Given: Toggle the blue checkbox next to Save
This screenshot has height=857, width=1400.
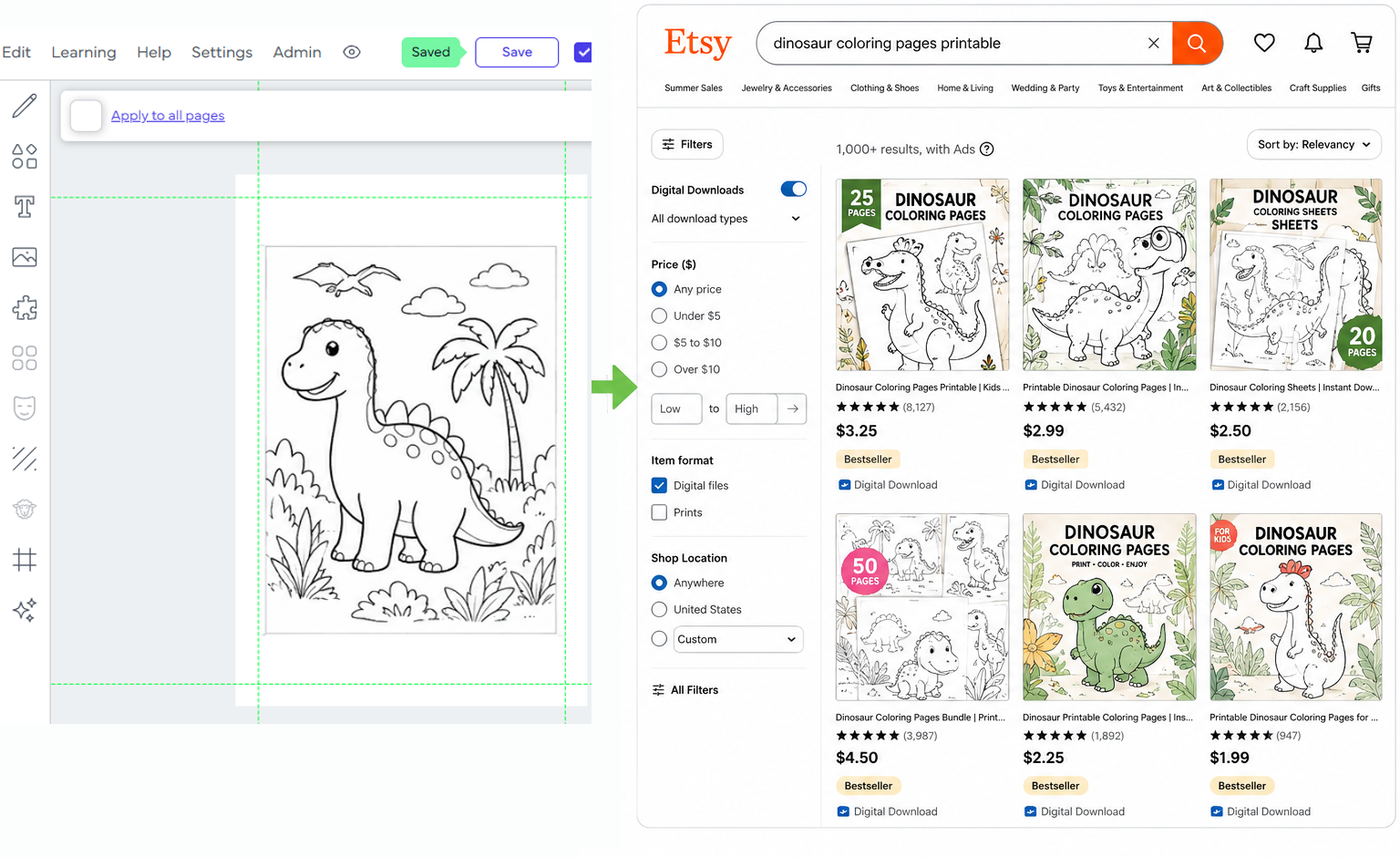Looking at the screenshot, I should 583,52.
